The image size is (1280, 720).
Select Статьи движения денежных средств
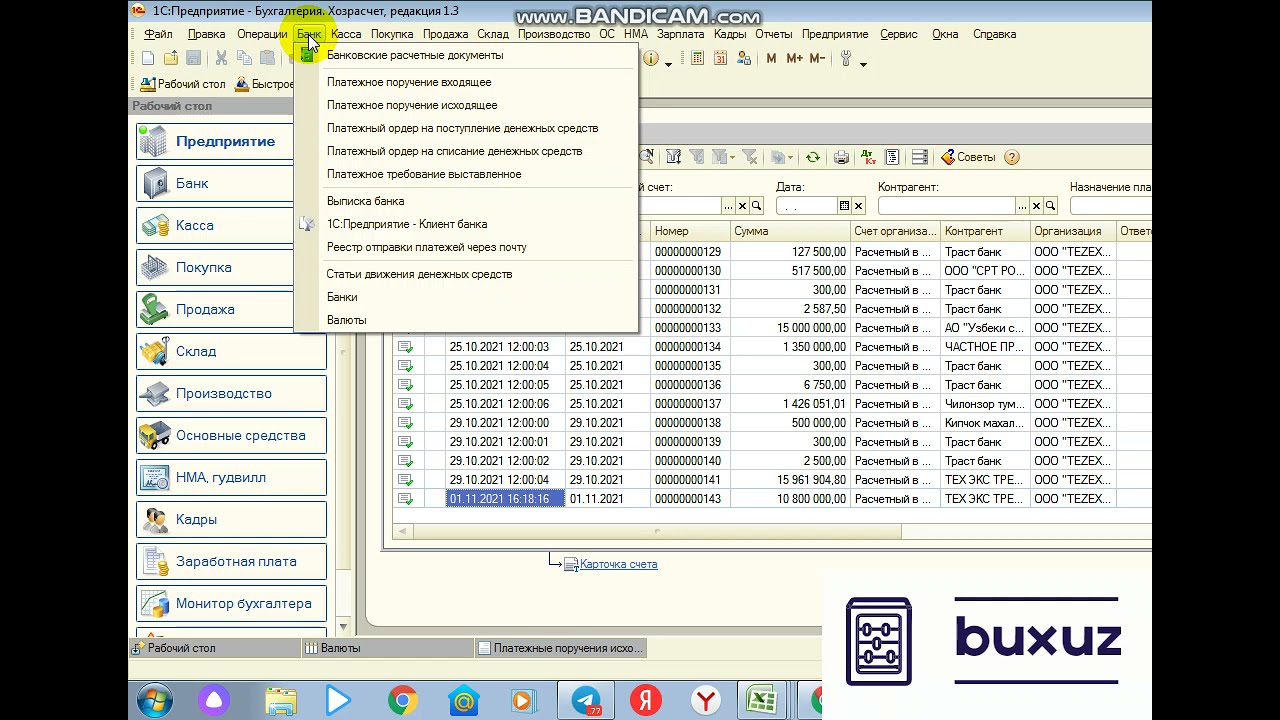[419, 274]
